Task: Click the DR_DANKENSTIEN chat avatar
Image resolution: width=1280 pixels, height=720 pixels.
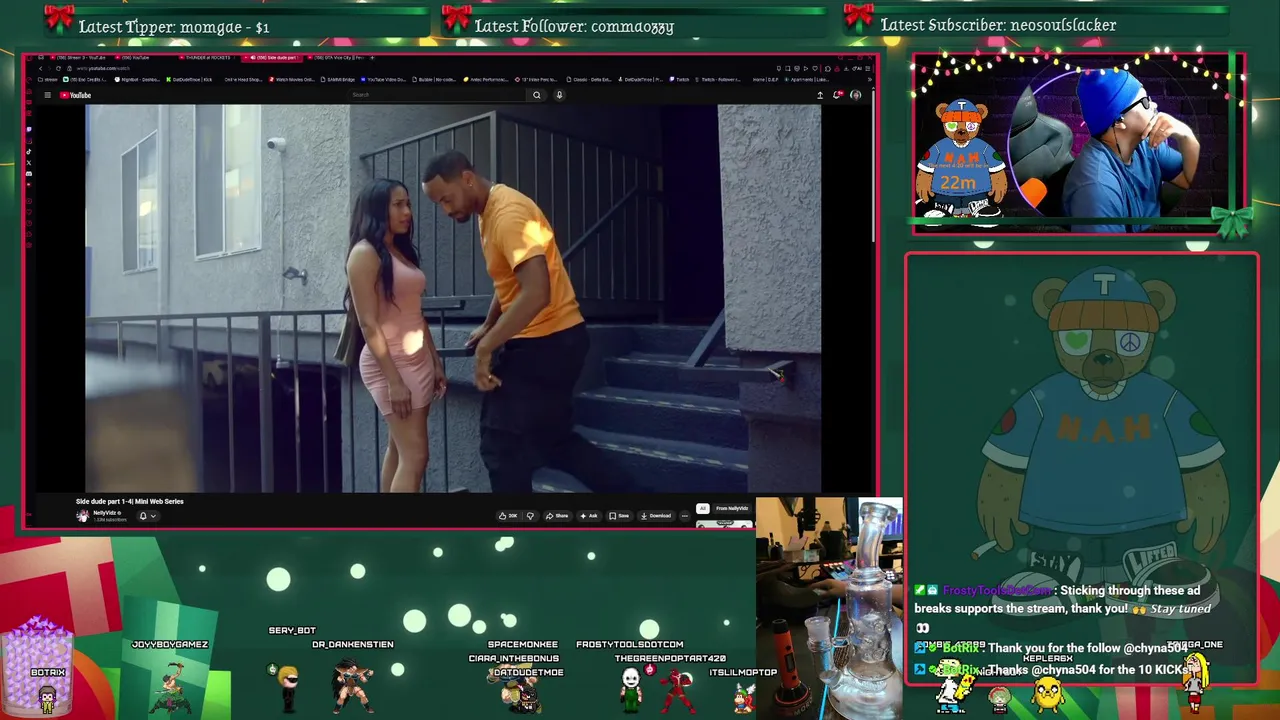Action: 352,685
